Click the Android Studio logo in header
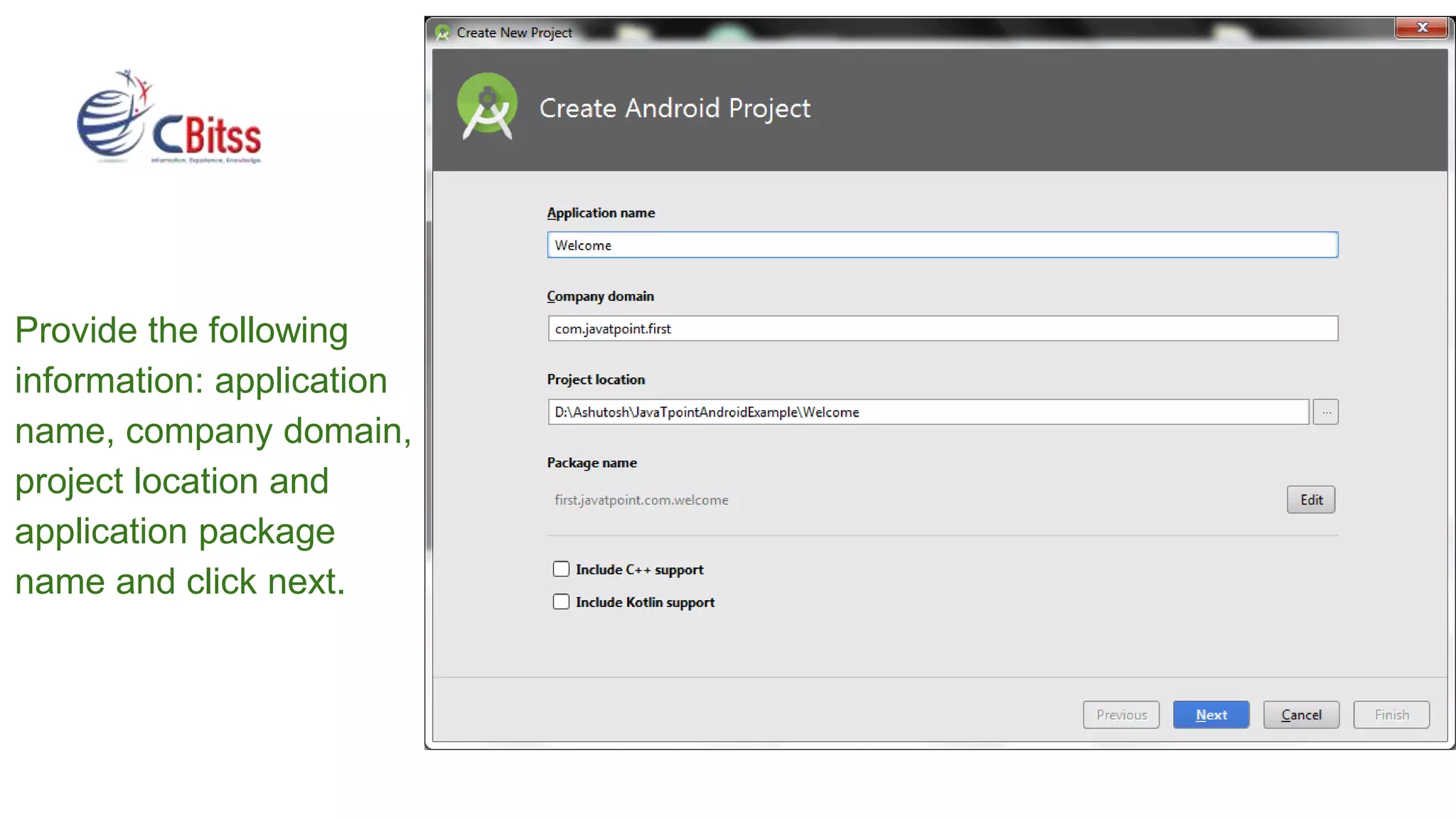The width and height of the screenshot is (1456, 819). pos(487,107)
